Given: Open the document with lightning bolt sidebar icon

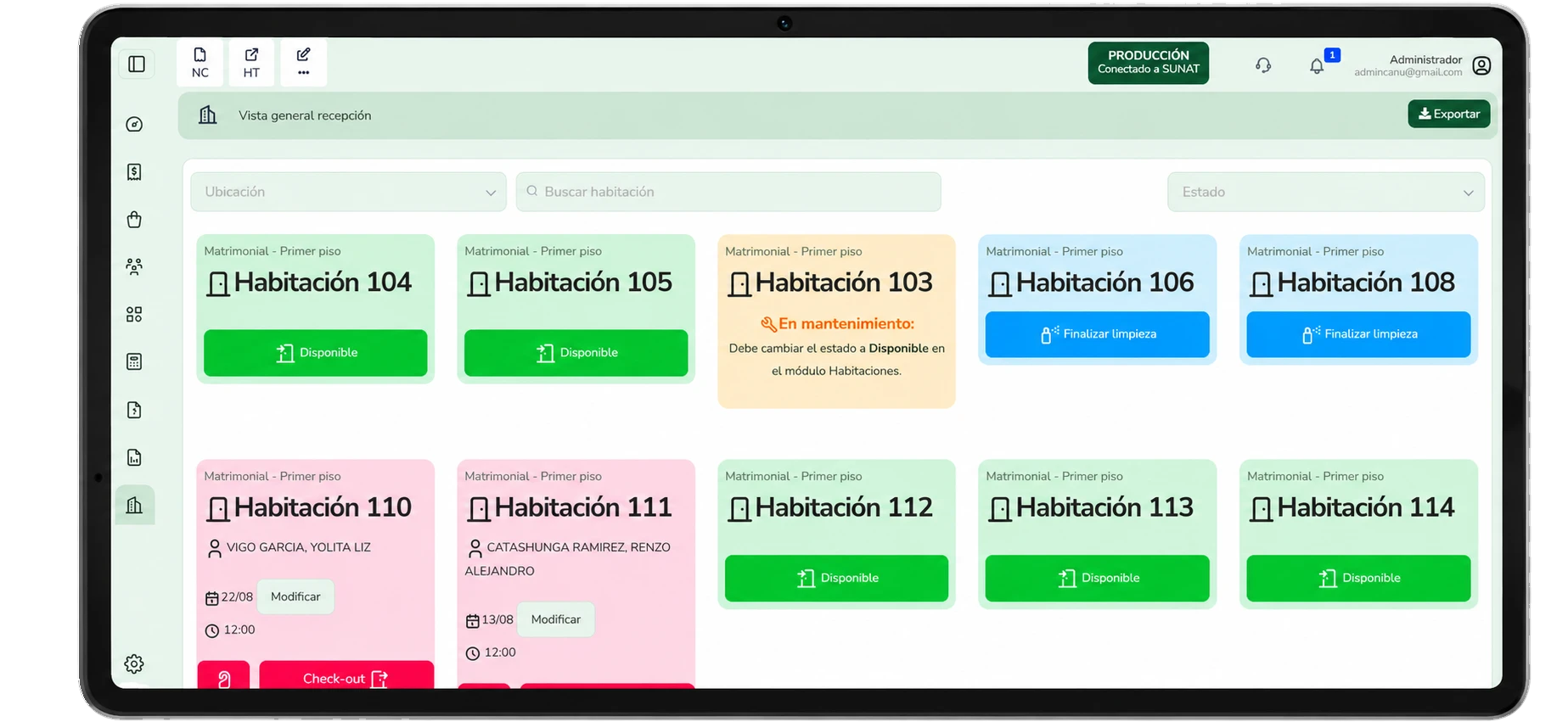Looking at the screenshot, I should [x=134, y=410].
